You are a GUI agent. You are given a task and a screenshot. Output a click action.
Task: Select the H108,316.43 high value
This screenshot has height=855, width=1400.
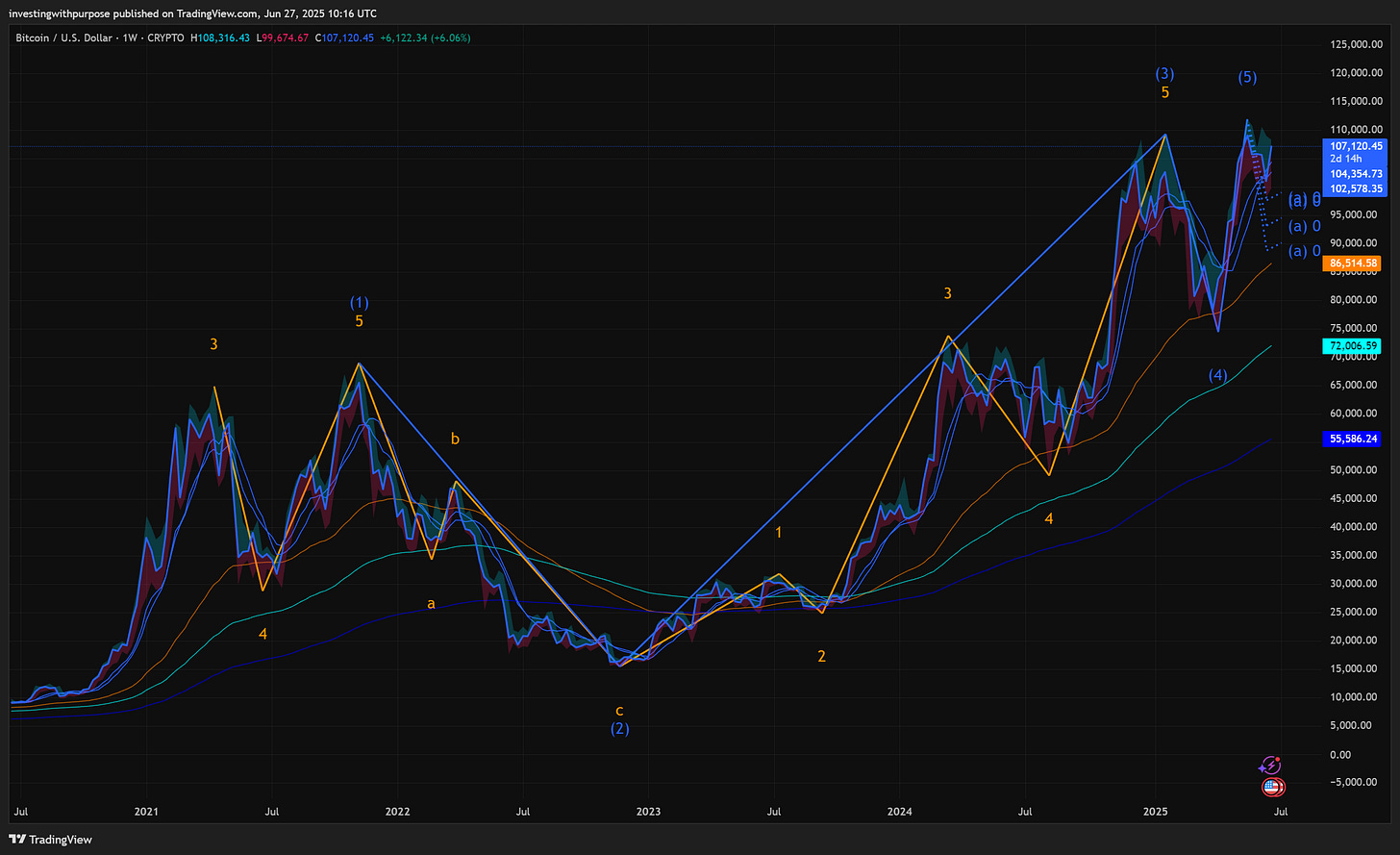219,38
